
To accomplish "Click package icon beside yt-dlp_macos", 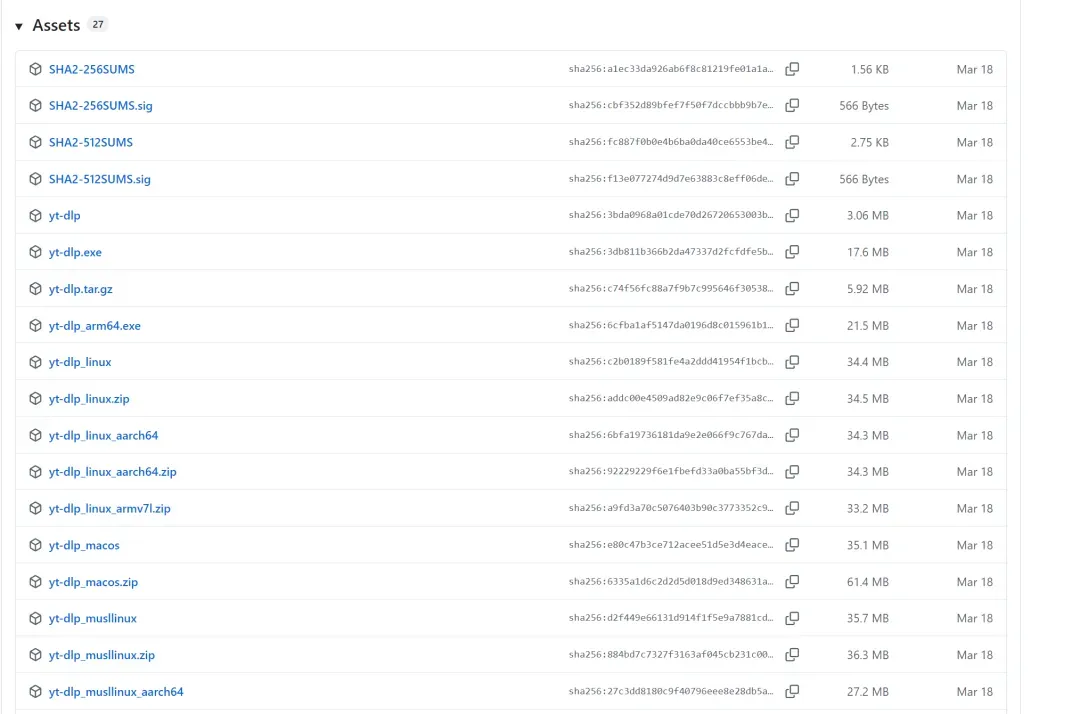I will click(35, 545).
